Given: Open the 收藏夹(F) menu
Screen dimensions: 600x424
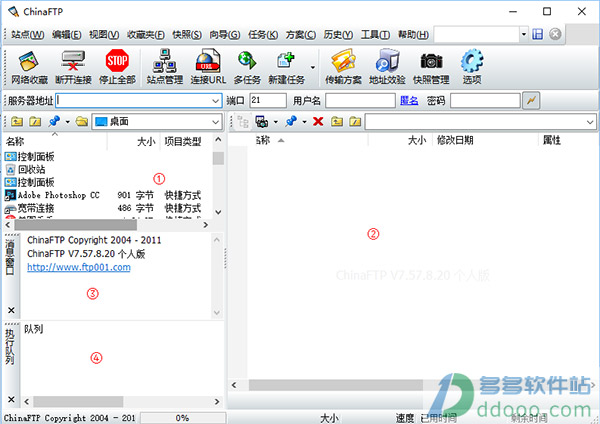Looking at the screenshot, I should pyautogui.click(x=146, y=34).
